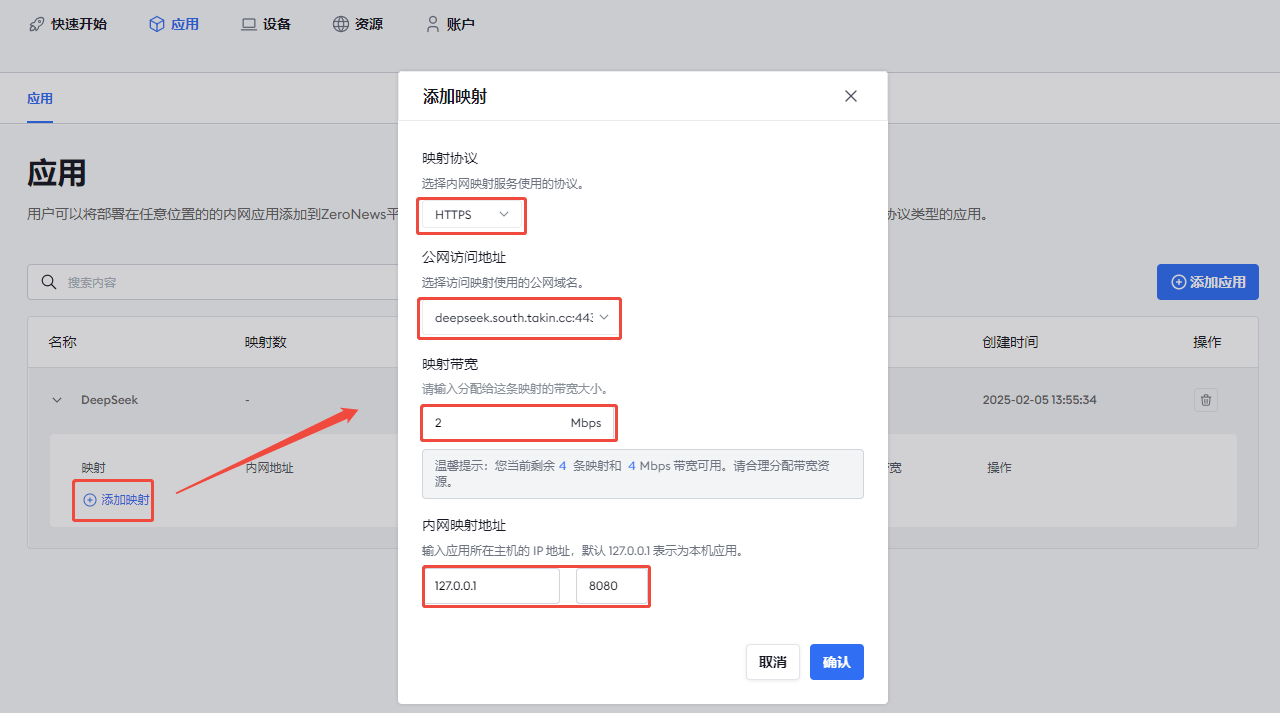The width and height of the screenshot is (1280, 713).
Task: Open the HTTPS protocol dropdown
Action: (x=472, y=215)
